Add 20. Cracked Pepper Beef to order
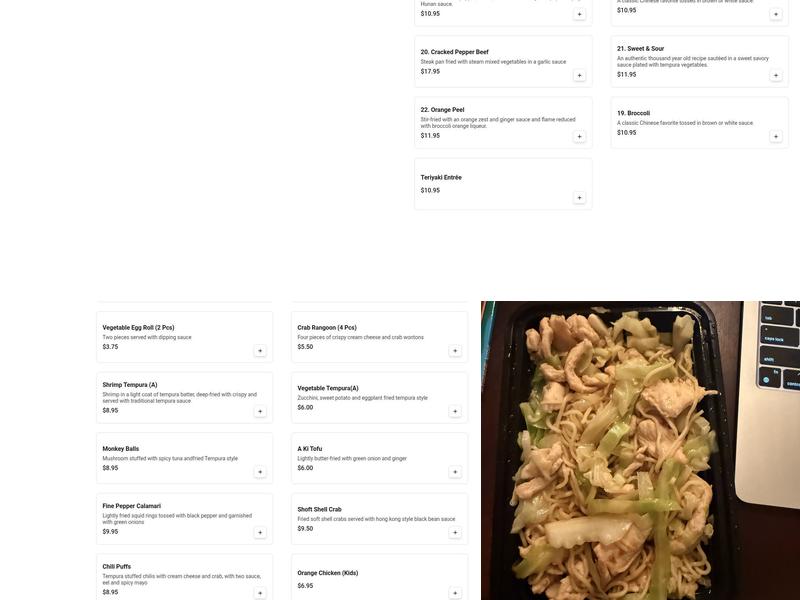 click(579, 76)
